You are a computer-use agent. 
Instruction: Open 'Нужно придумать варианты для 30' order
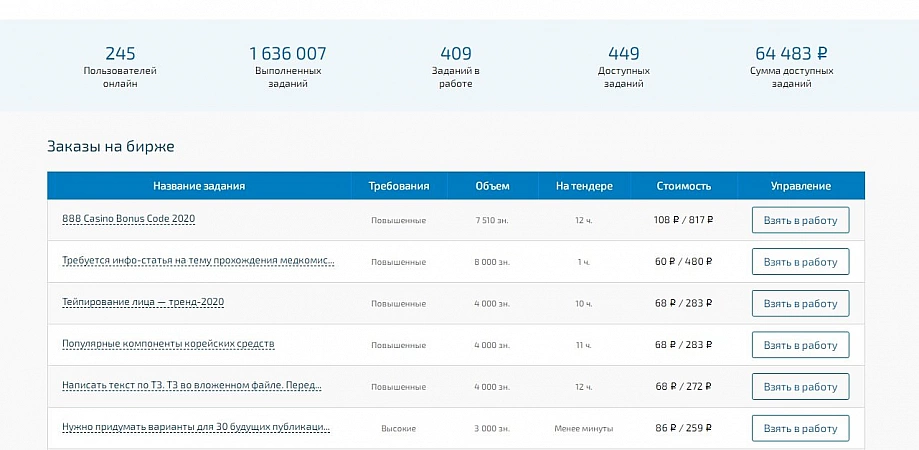pyautogui.click(x=196, y=427)
